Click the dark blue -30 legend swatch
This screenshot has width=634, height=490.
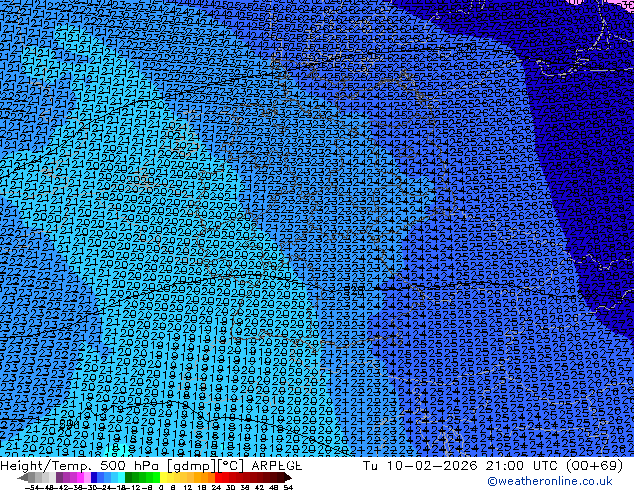click(x=94, y=477)
